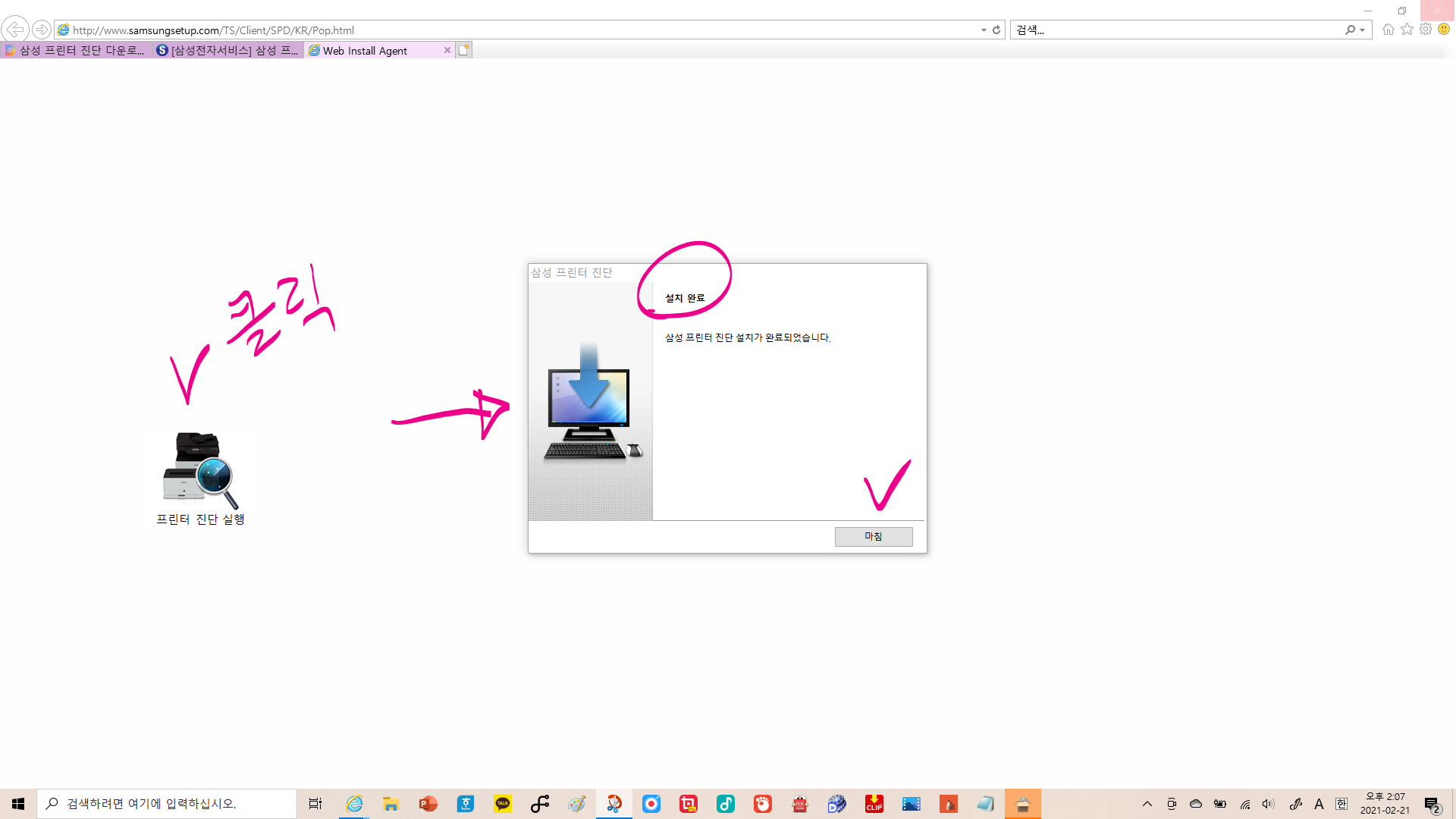Launch PowerPoint from the taskbar
Screen dimensions: 1456x819
tap(428, 804)
